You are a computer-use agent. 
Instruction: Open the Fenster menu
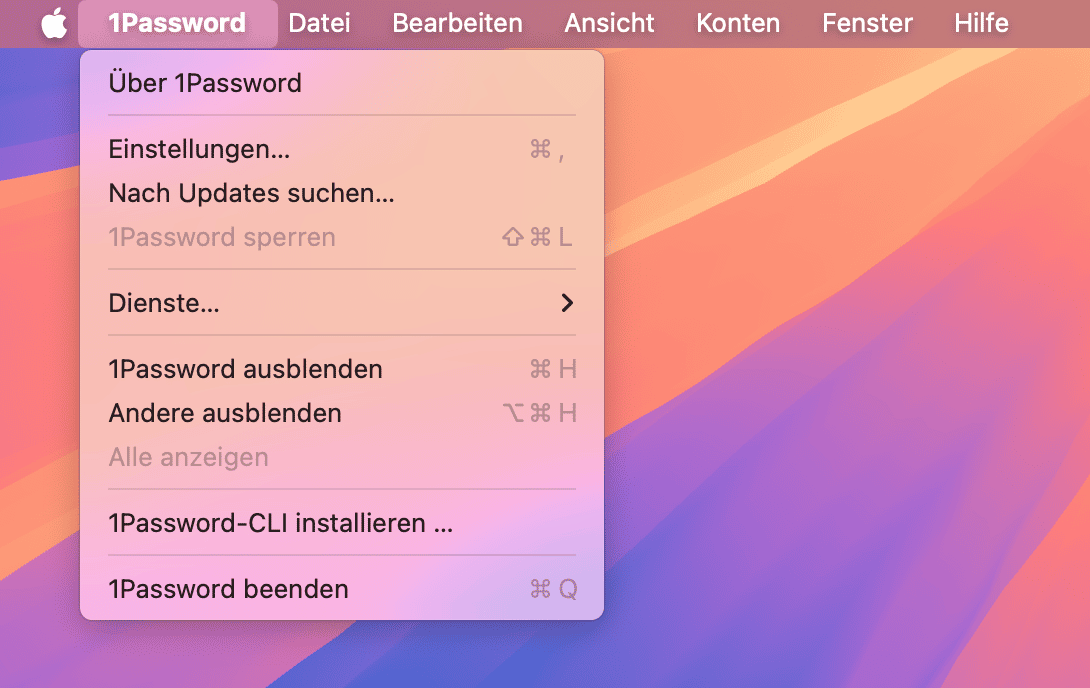(x=867, y=23)
